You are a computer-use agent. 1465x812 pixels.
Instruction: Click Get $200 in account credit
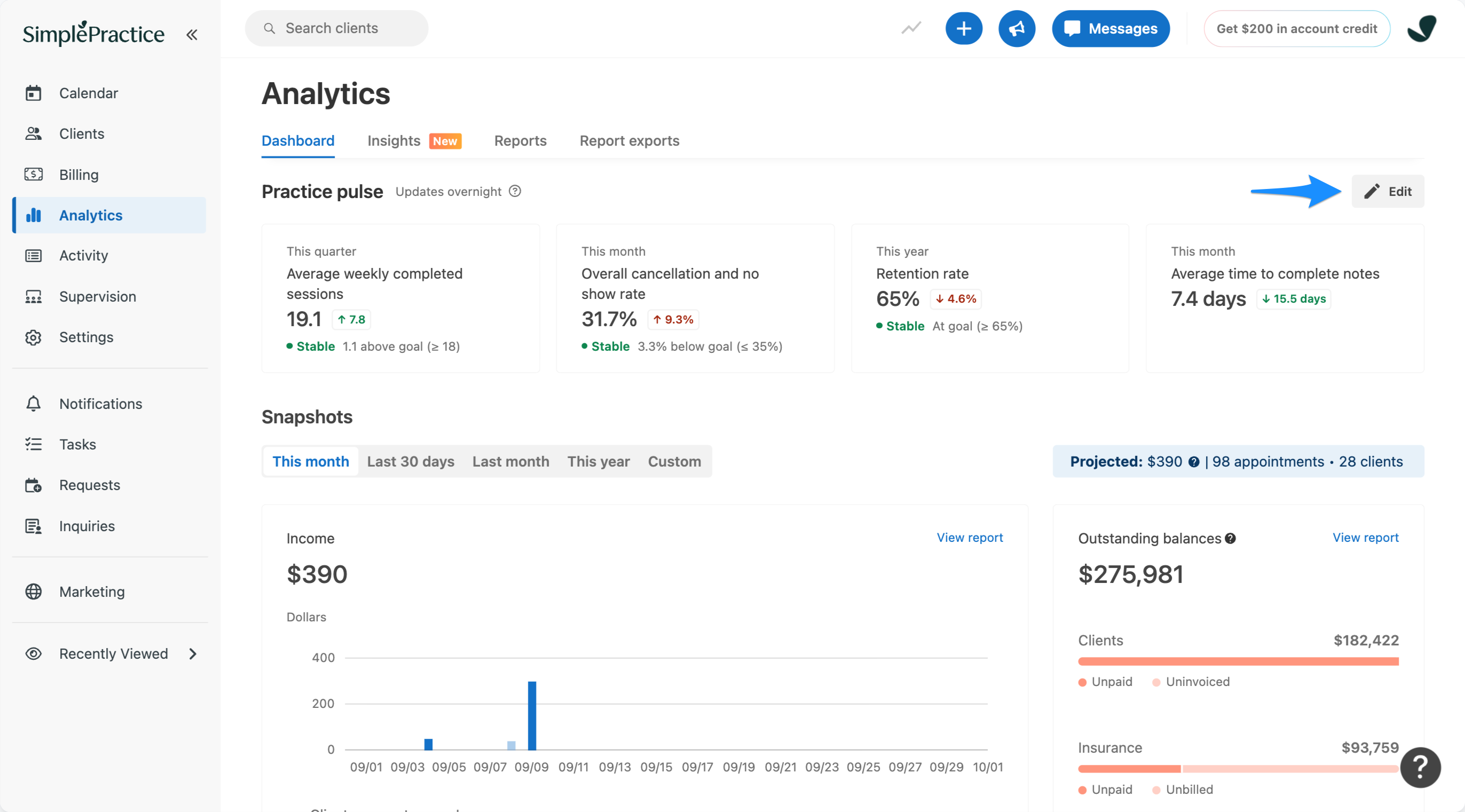[x=1296, y=28]
